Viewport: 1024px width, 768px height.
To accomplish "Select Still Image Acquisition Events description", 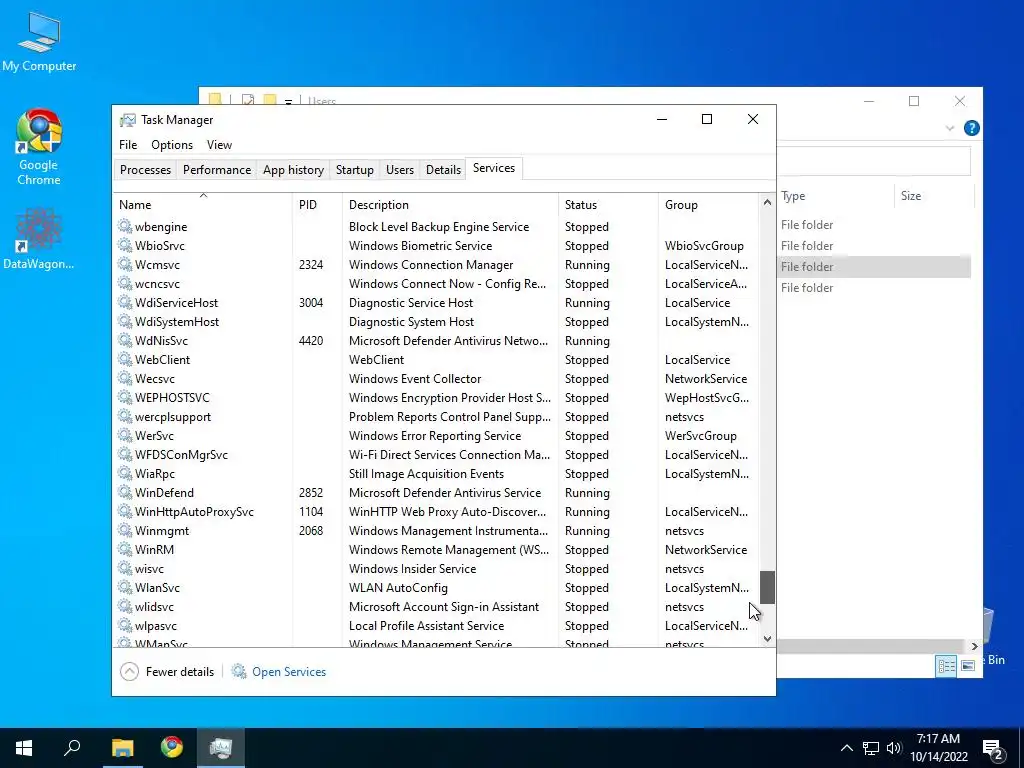I will click(x=426, y=473).
